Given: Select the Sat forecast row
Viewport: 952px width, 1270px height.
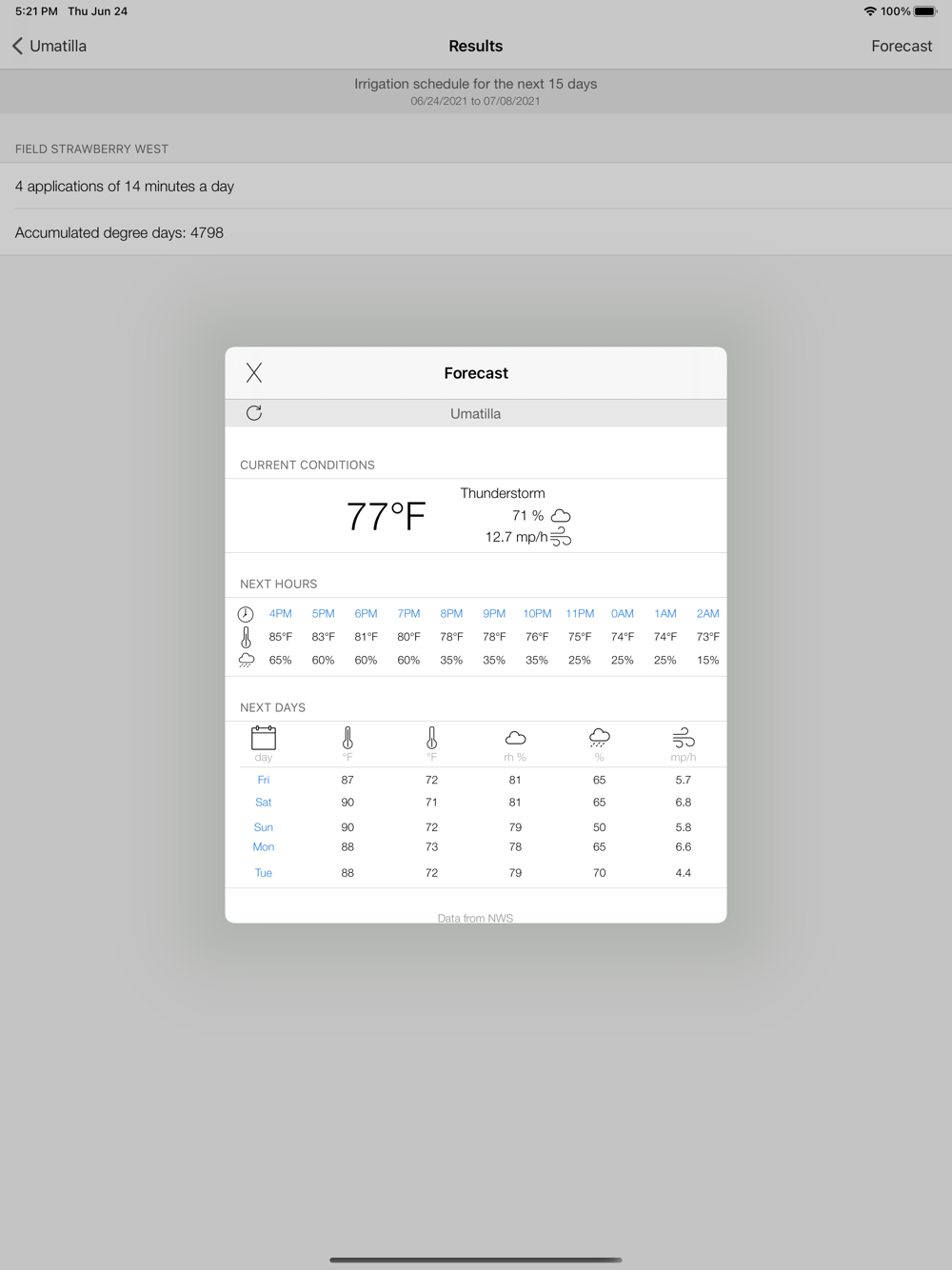Looking at the screenshot, I should tap(476, 803).
